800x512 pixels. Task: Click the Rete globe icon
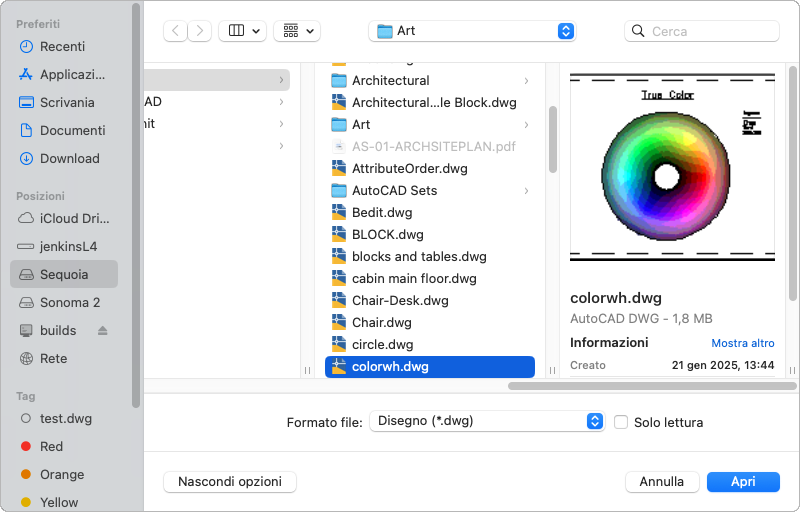pyautogui.click(x=27, y=359)
